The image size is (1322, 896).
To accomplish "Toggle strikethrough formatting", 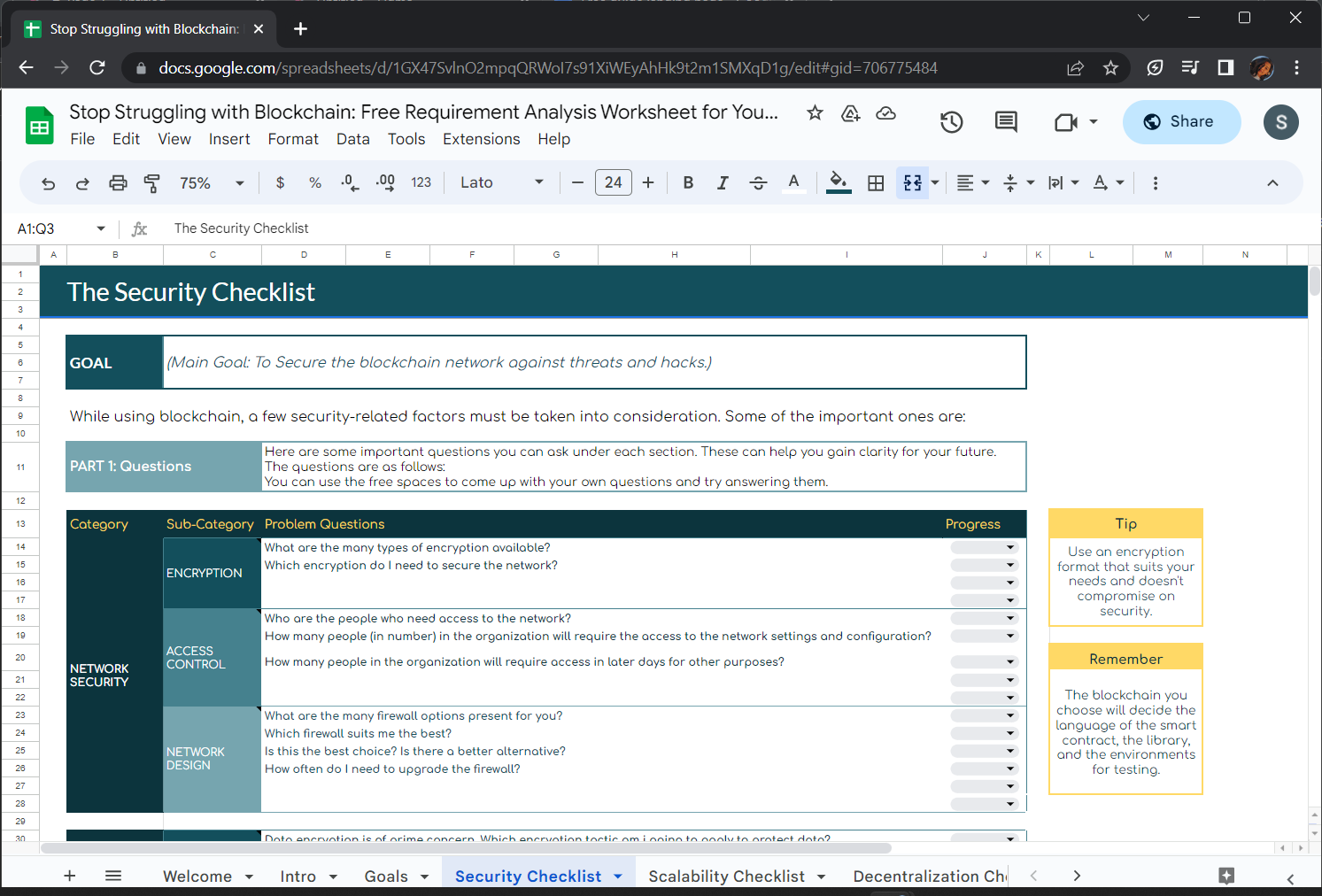I will pos(758,183).
